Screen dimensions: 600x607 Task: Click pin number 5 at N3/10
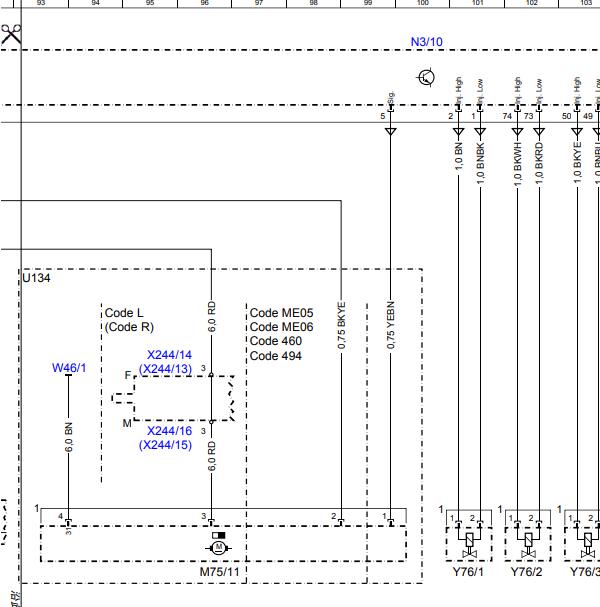coord(382,116)
